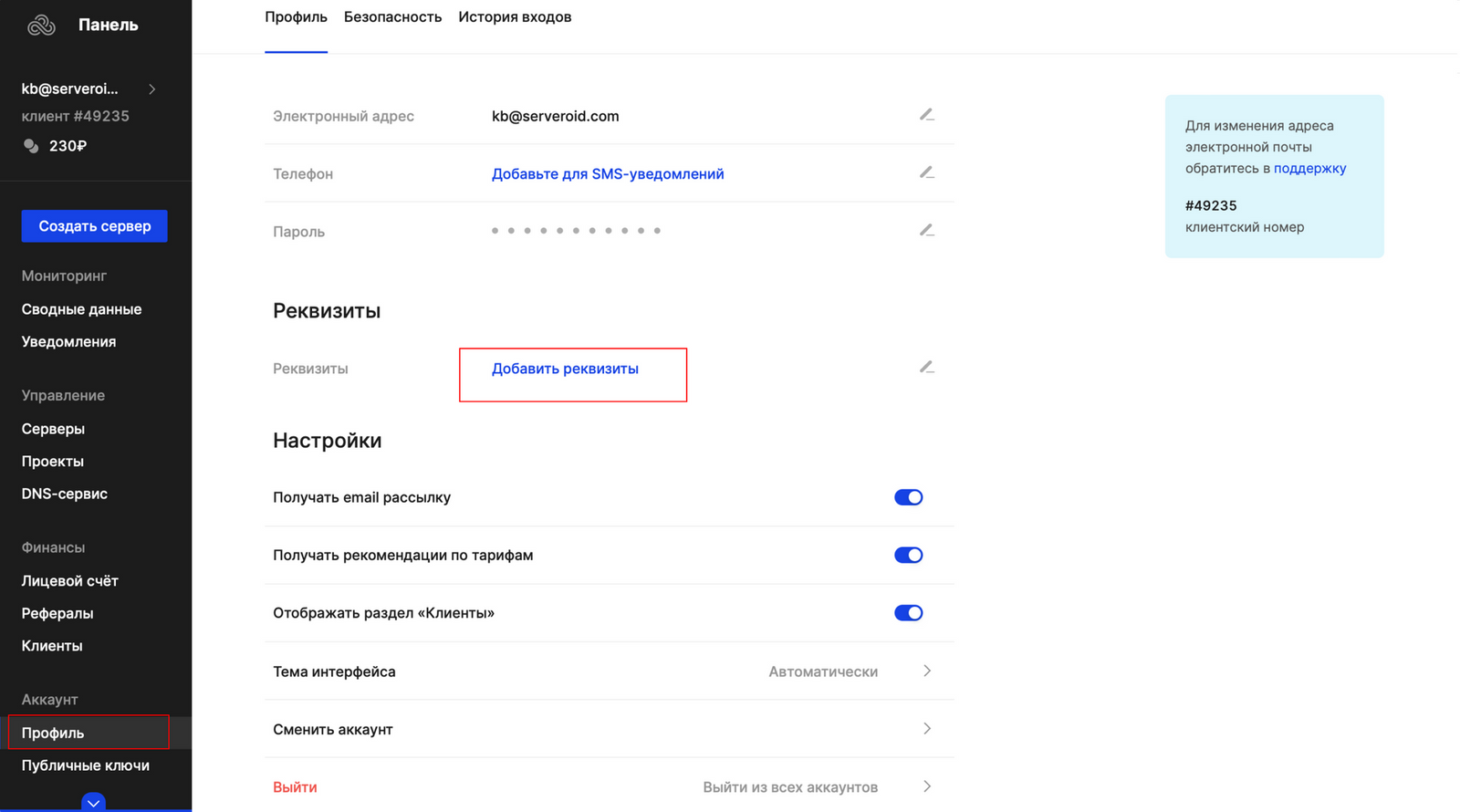This screenshot has height=812, width=1460.
Task: Toggle Получать email рассылку switch
Action: 908,497
